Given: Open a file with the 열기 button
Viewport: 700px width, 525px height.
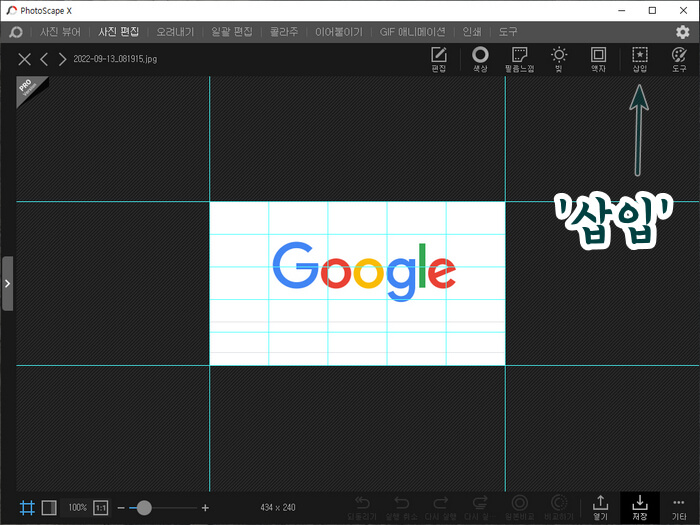Looking at the screenshot, I should [x=600, y=508].
